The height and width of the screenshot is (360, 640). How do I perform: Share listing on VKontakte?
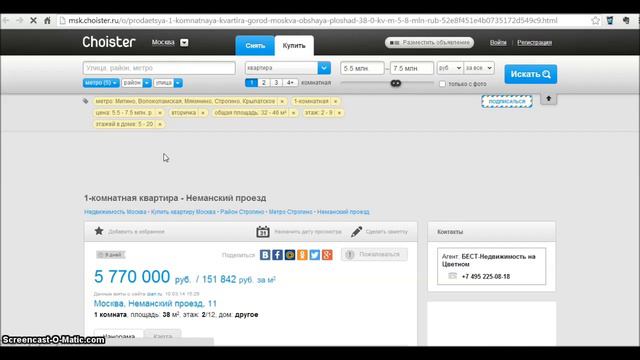point(265,255)
